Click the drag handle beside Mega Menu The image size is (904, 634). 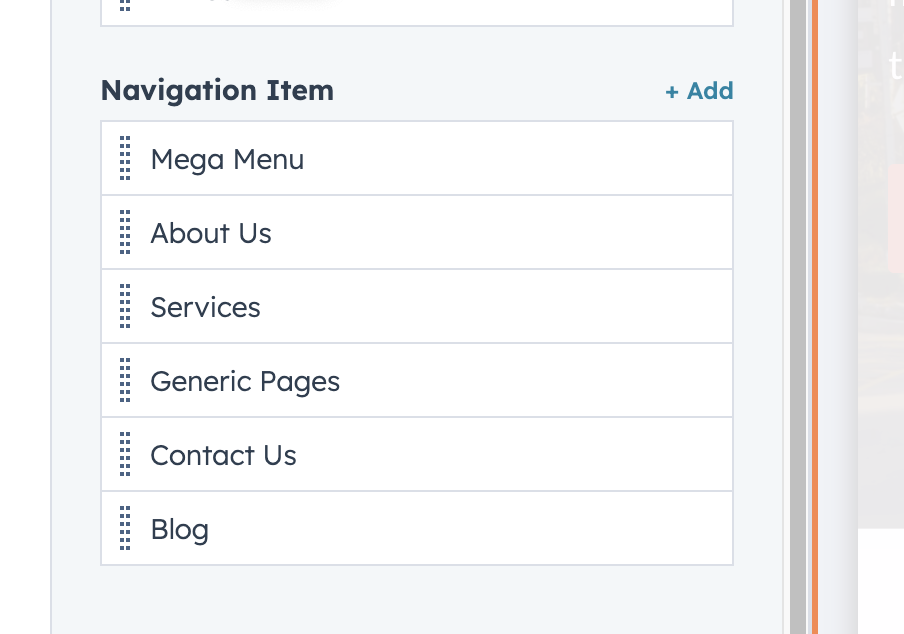pyautogui.click(x=125, y=159)
